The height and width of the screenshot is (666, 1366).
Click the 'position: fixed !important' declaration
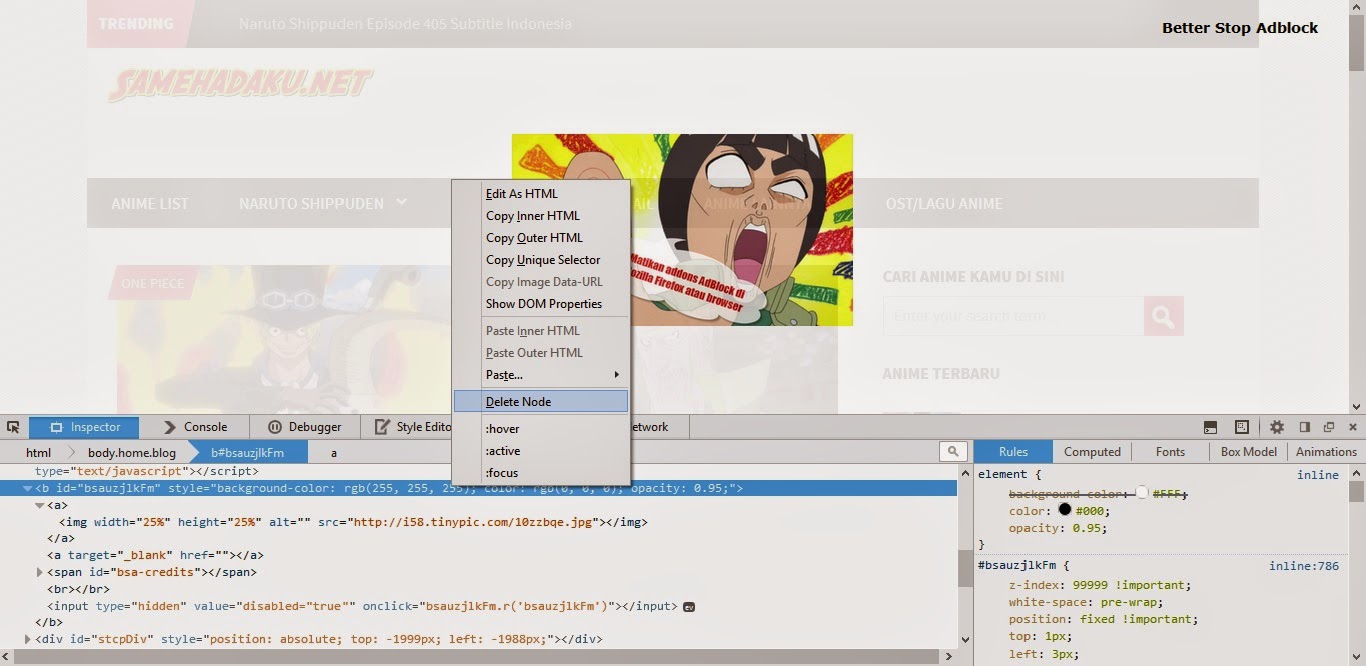pos(1103,619)
